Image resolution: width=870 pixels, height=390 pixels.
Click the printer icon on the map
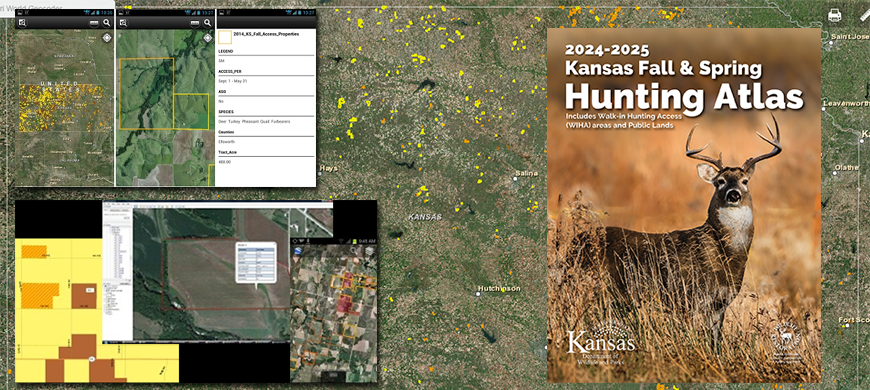coord(834,15)
